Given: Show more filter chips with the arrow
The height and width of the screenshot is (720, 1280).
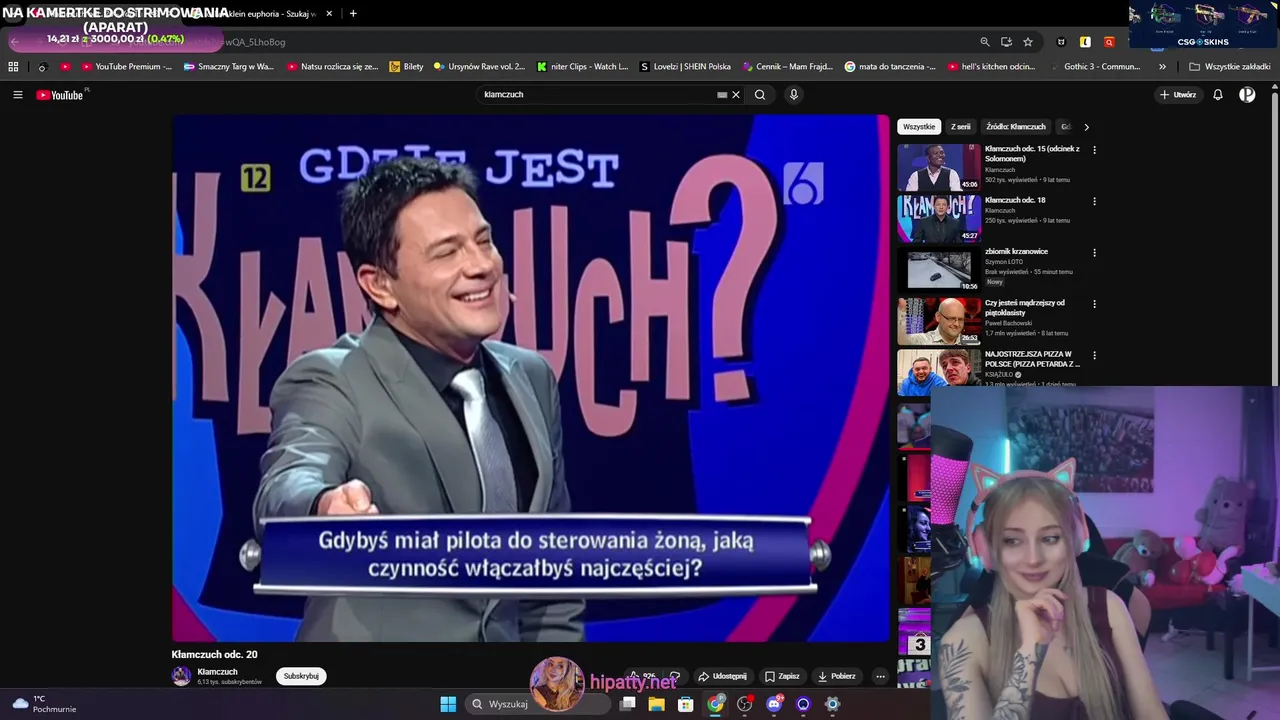Looking at the screenshot, I should pyautogui.click(x=1086, y=127).
